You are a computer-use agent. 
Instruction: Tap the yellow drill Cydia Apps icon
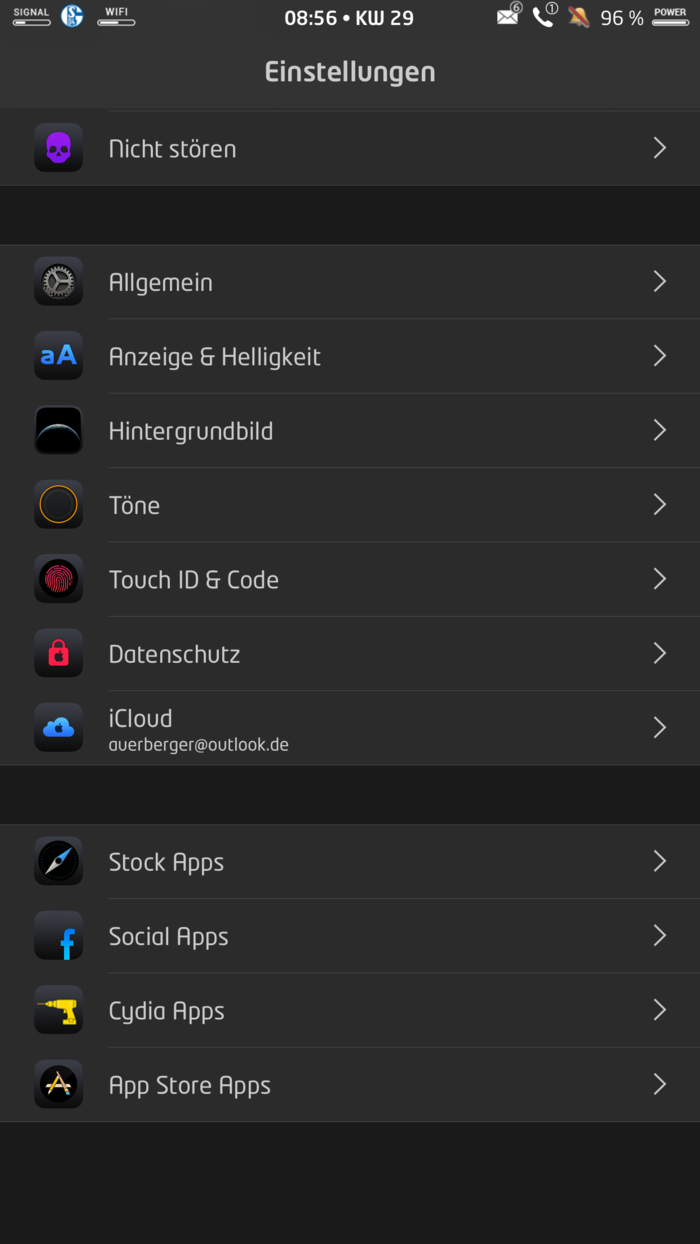click(x=58, y=1011)
